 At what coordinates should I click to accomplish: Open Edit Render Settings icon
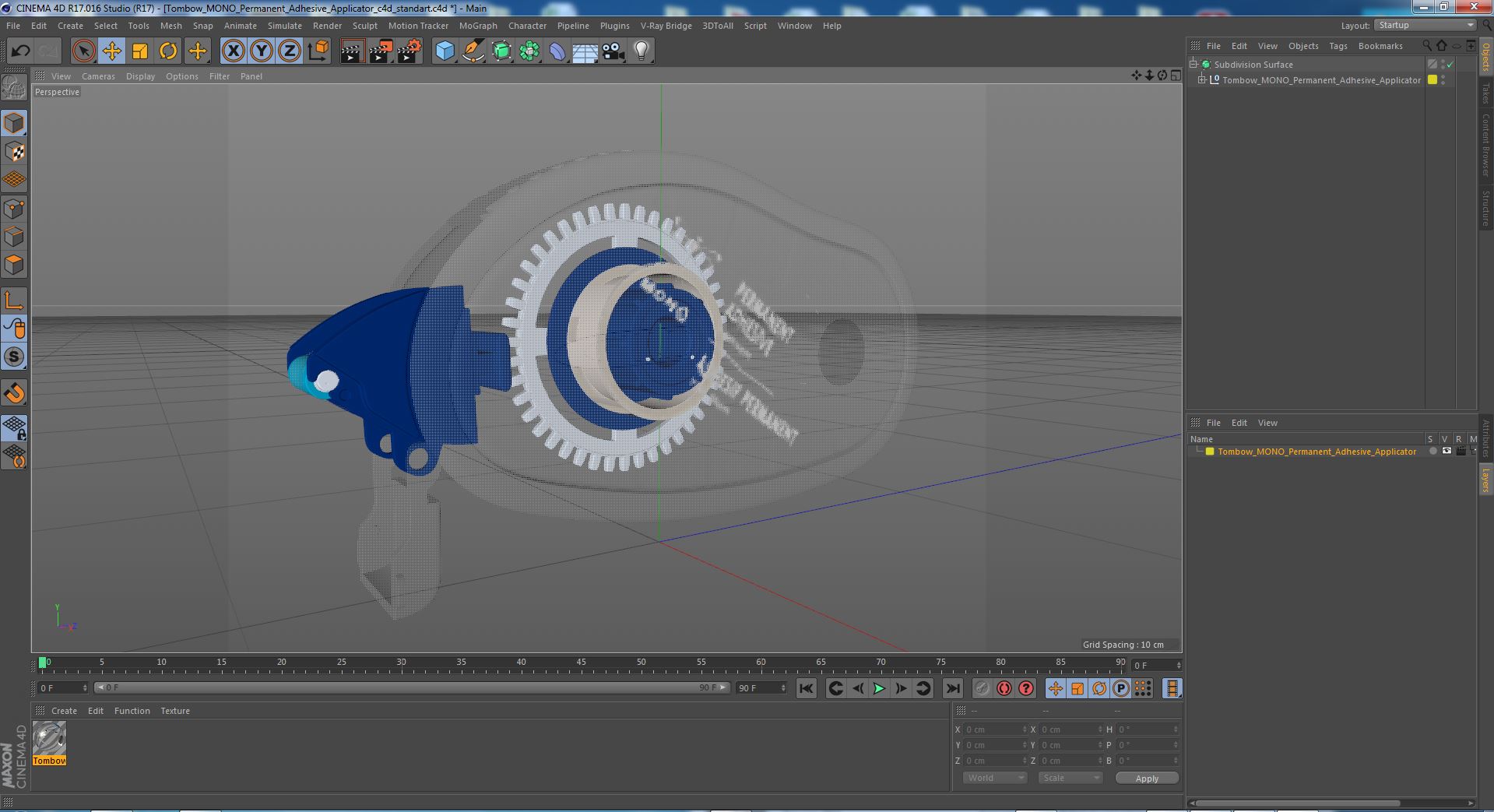409,51
